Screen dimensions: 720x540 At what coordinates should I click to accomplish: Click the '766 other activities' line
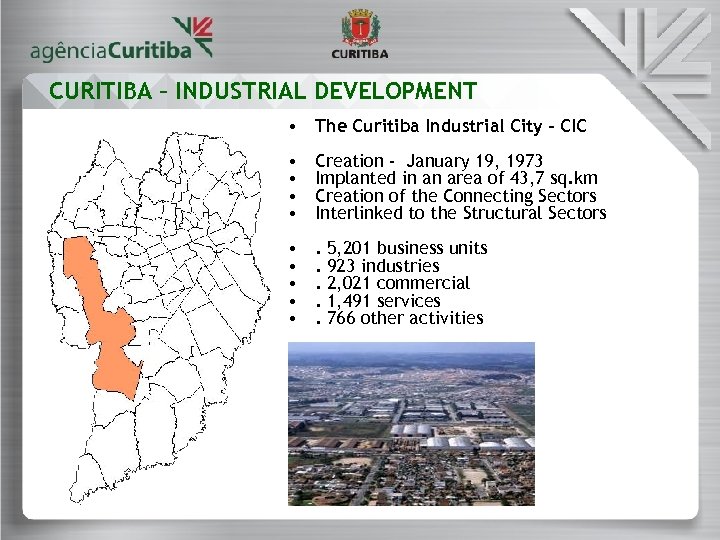(x=399, y=318)
